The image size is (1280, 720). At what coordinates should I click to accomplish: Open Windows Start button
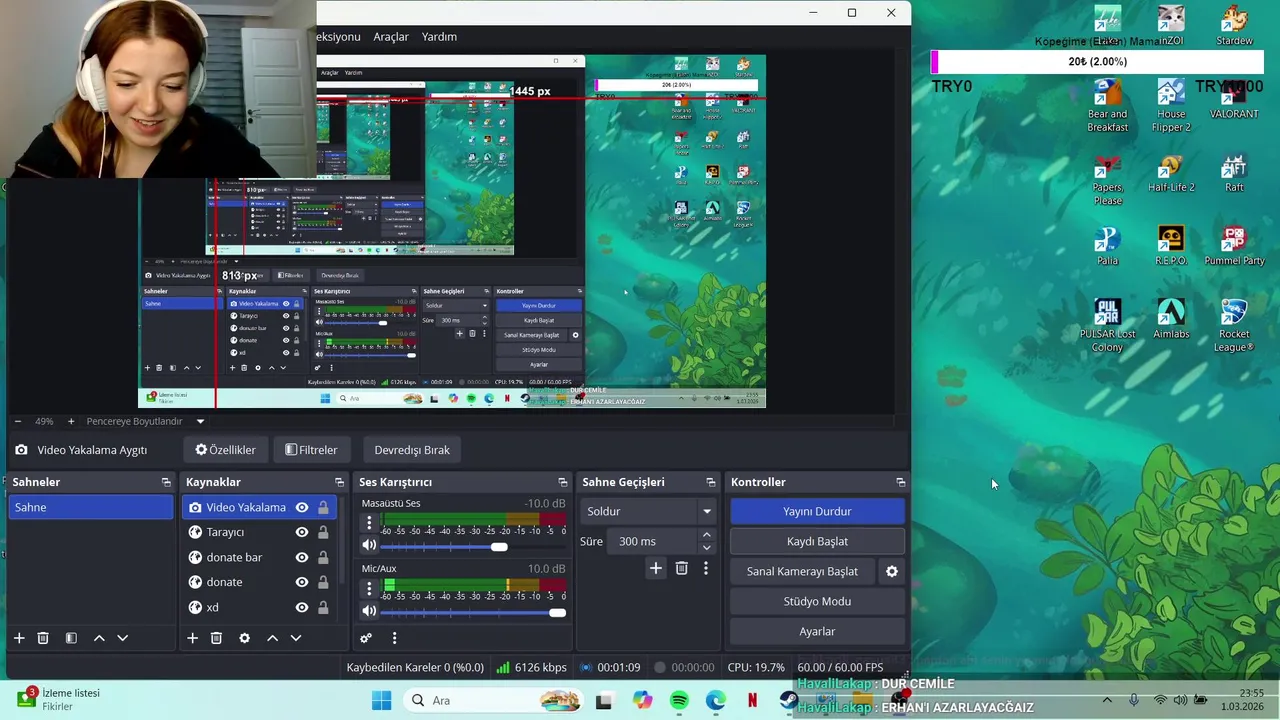[x=381, y=701]
